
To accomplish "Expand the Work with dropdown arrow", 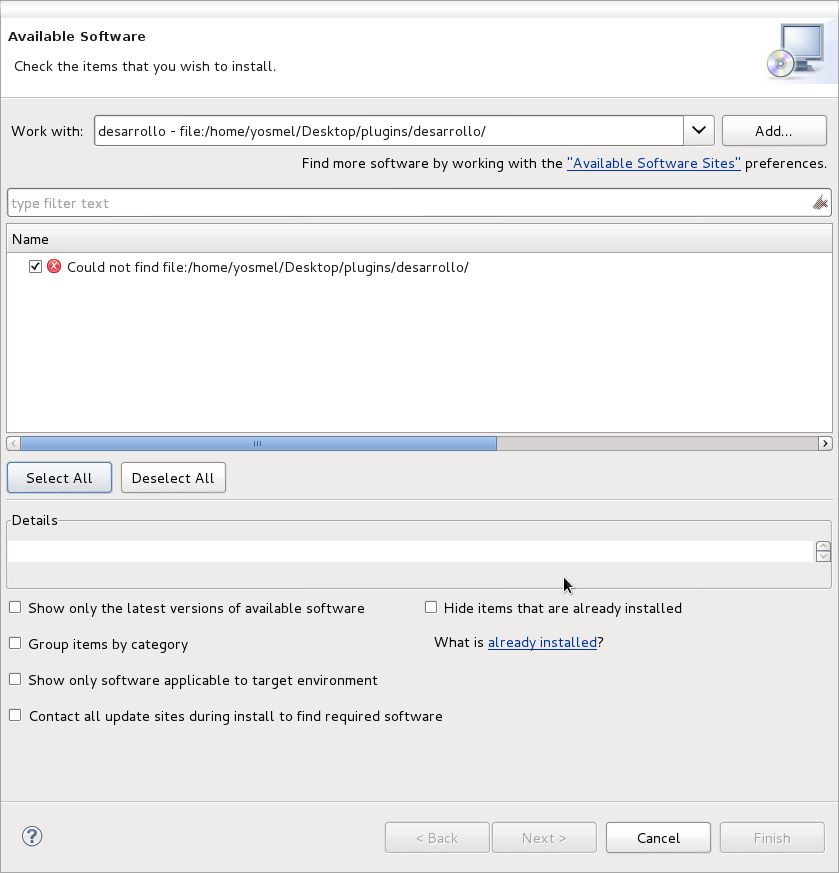I will [699, 131].
